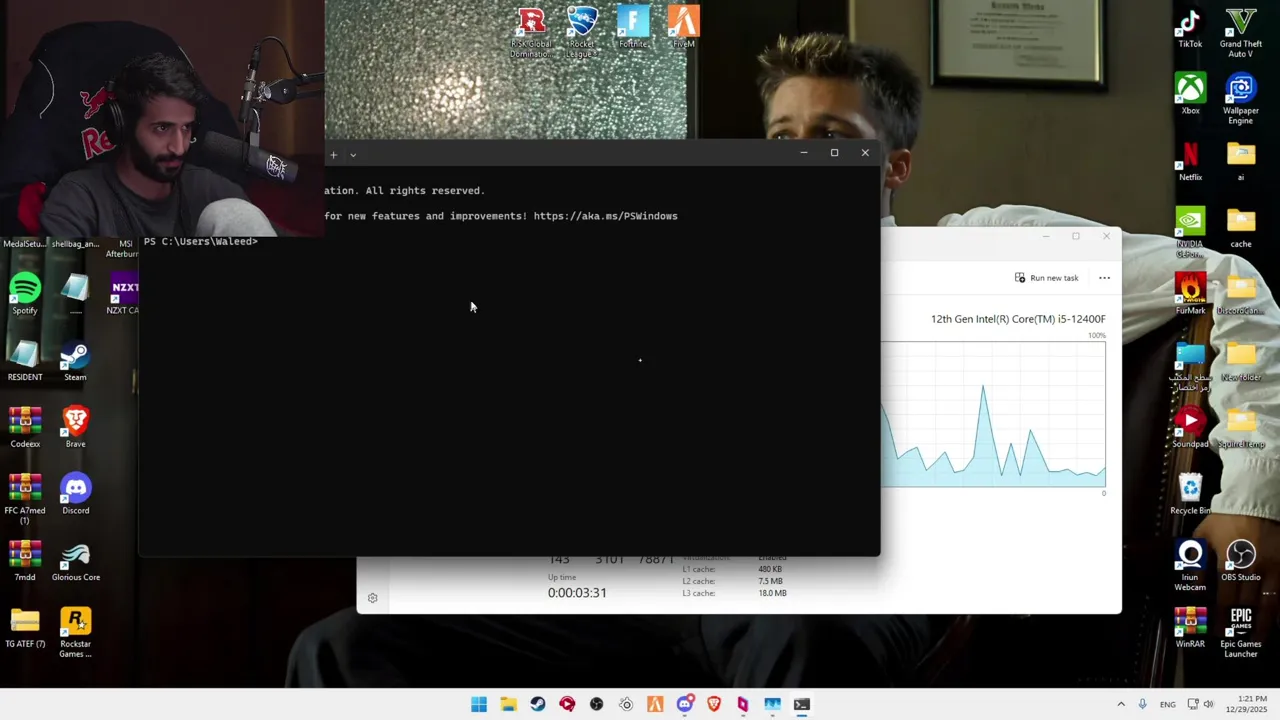The width and height of the screenshot is (1280, 720).
Task: Switch to Terminal in the taskbar
Action: [x=802, y=704]
